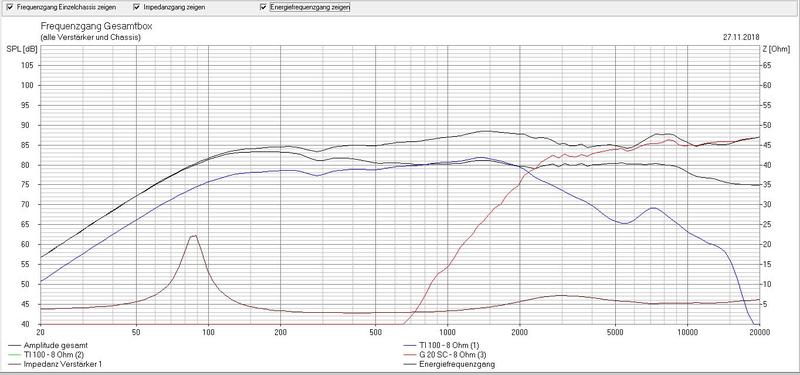Disable Energiefrequenzgang zeigen checkbox
Viewport: 800px width, 375px height.
(263, 8)
